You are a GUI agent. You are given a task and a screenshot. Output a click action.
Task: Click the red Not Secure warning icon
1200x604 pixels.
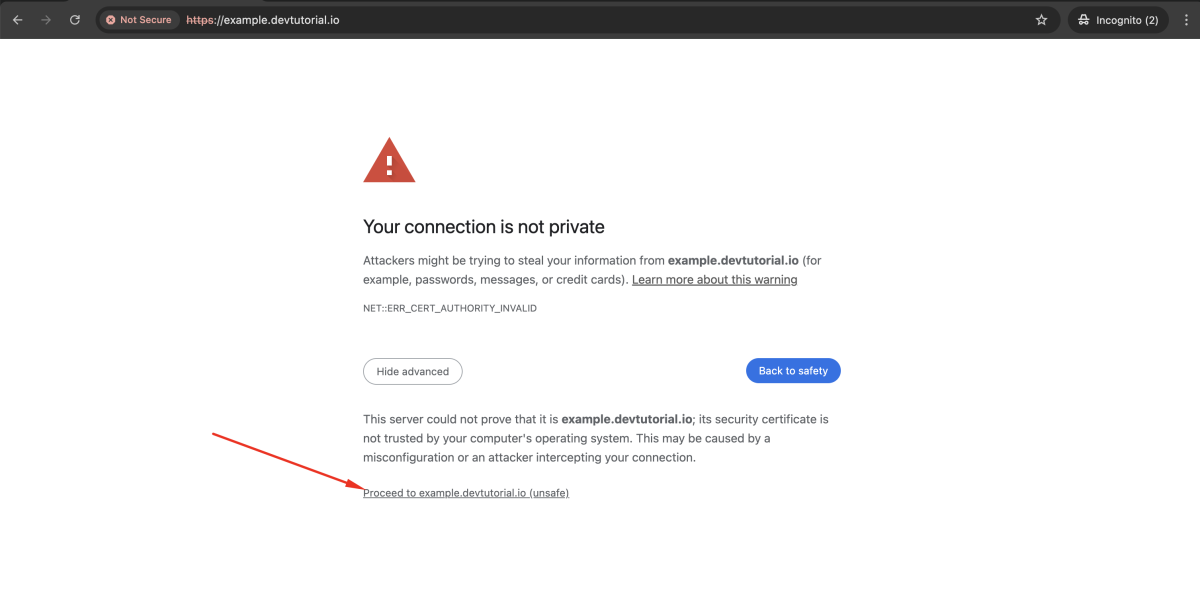[x=111, y=20]
